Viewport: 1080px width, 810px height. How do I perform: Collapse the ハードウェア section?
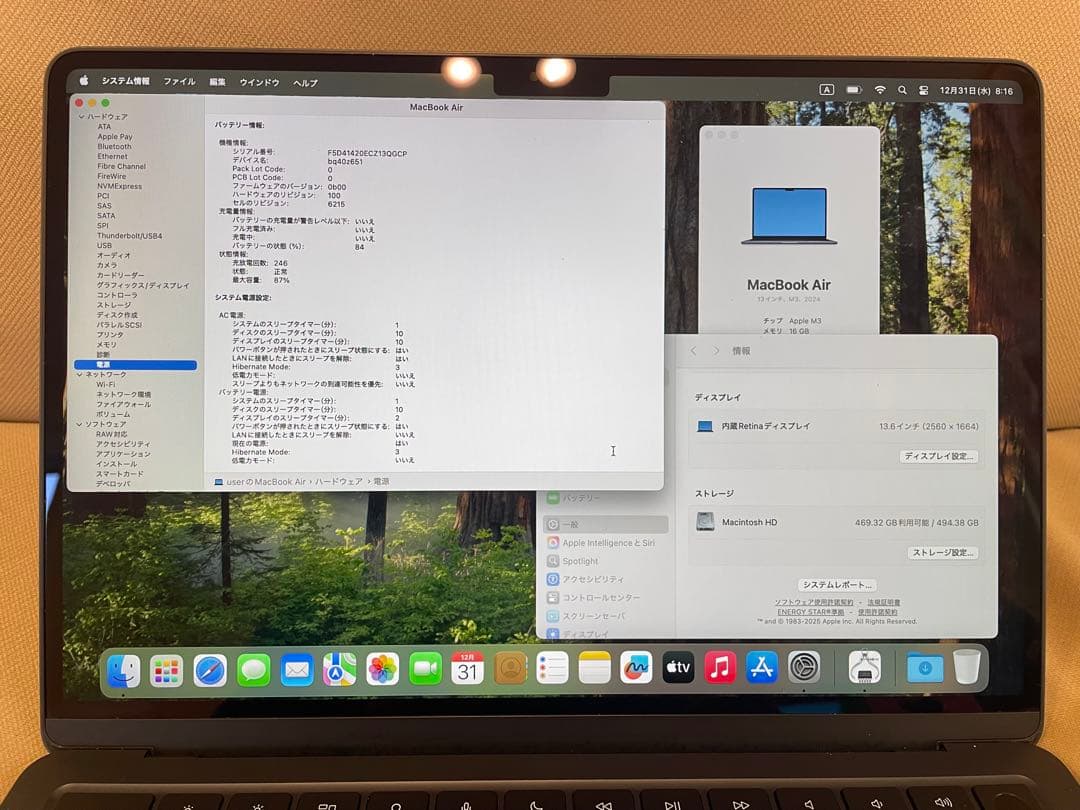point(83,116)
